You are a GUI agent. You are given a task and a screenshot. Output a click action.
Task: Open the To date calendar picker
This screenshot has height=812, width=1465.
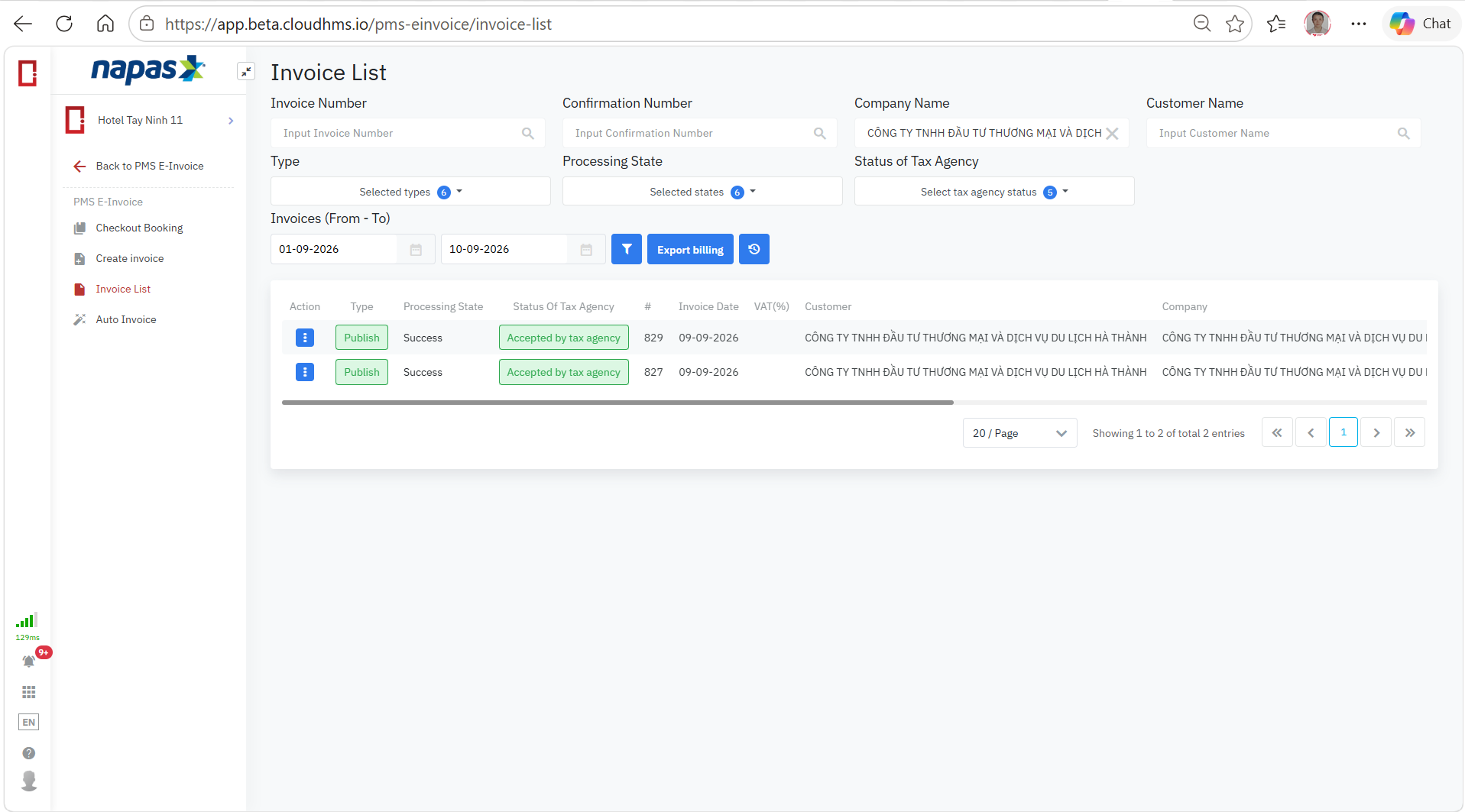click(586, 250)
